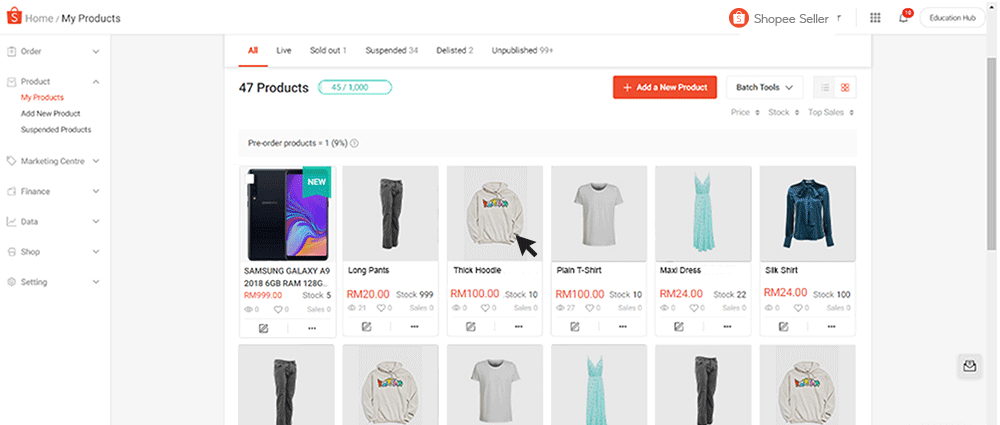Open the Education Hub button
The image size is (1000, 425).
(953, 18)
